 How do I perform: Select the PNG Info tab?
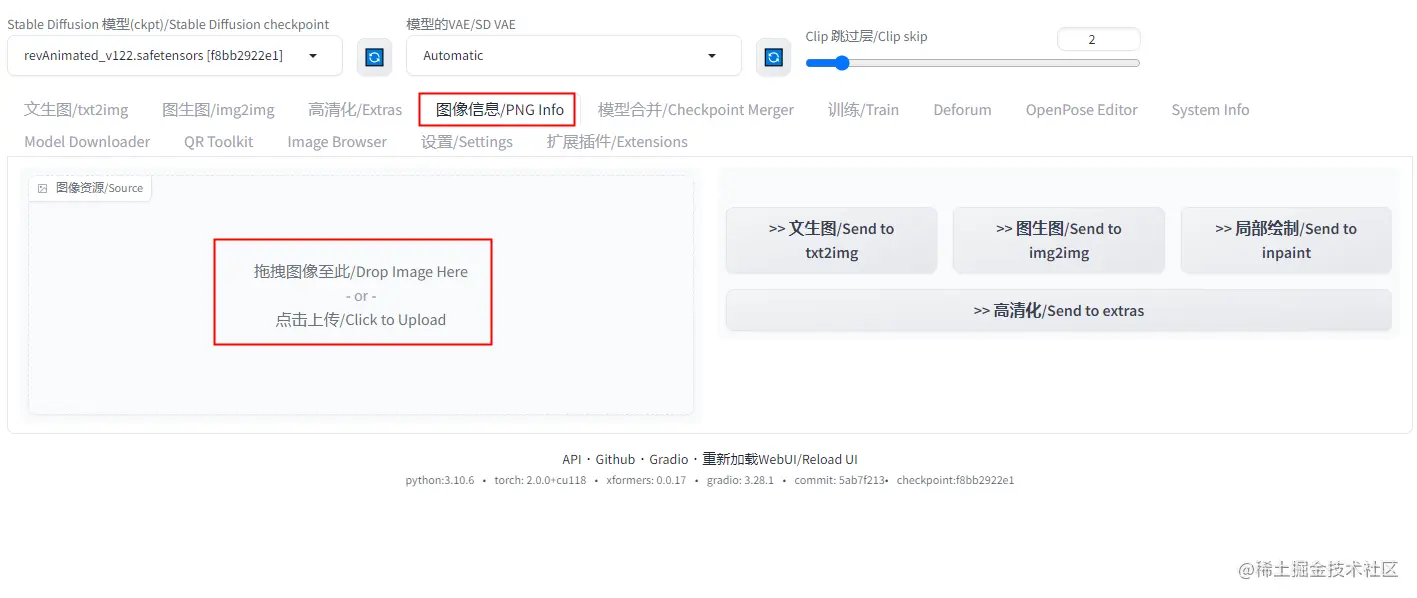[499, 110]
